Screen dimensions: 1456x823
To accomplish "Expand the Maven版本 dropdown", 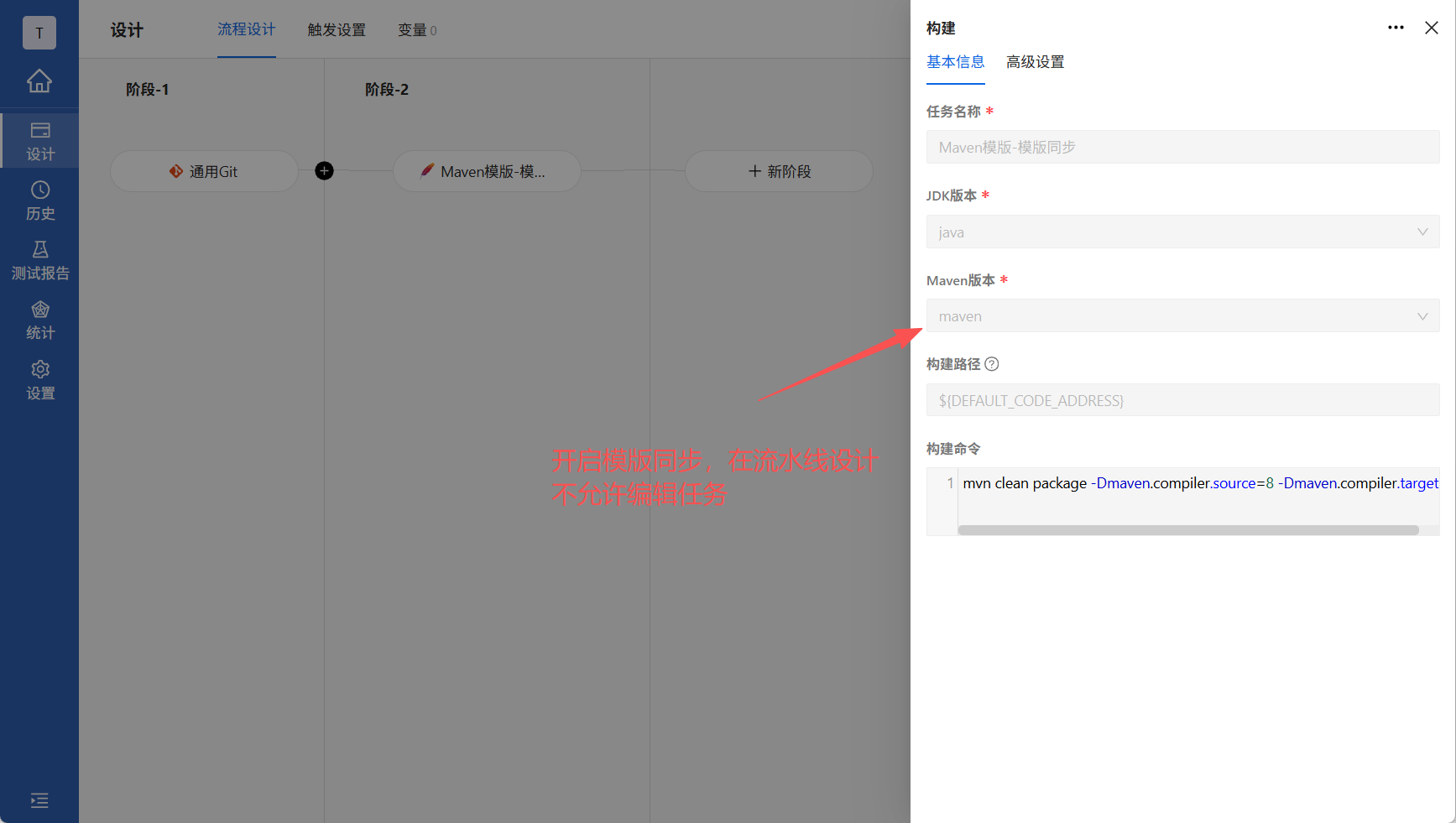I will (1183, 315).
